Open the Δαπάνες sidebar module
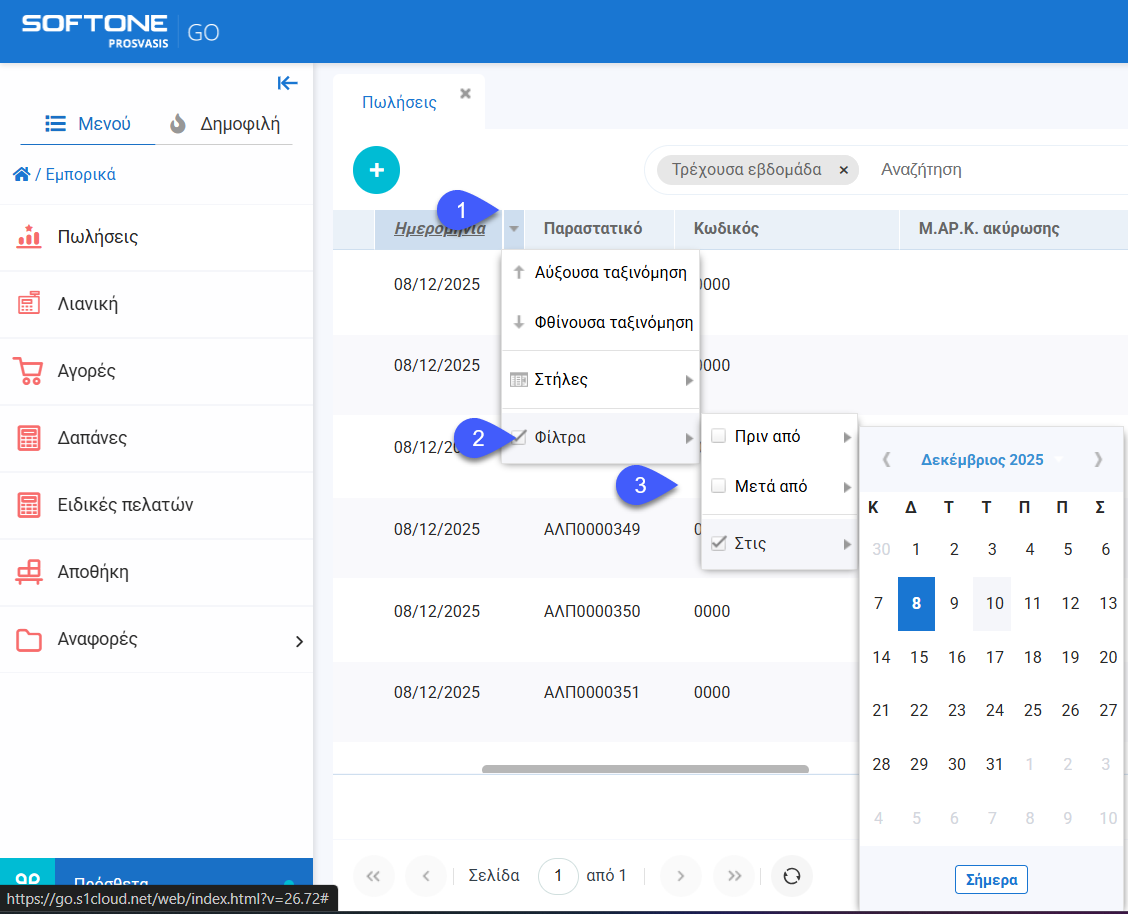1128x914 pixels. [92, 438]
